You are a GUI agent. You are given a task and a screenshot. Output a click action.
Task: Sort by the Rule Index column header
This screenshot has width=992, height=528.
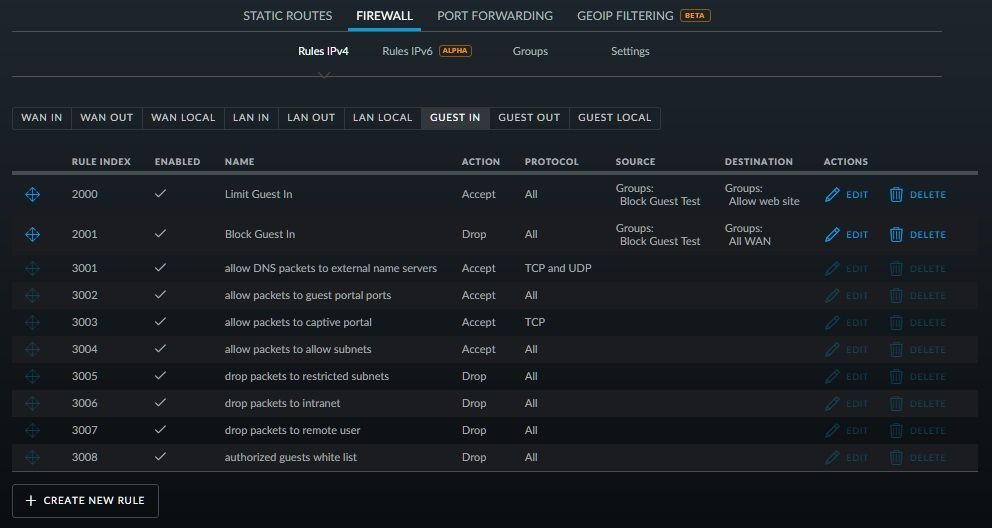coord(101,162)
